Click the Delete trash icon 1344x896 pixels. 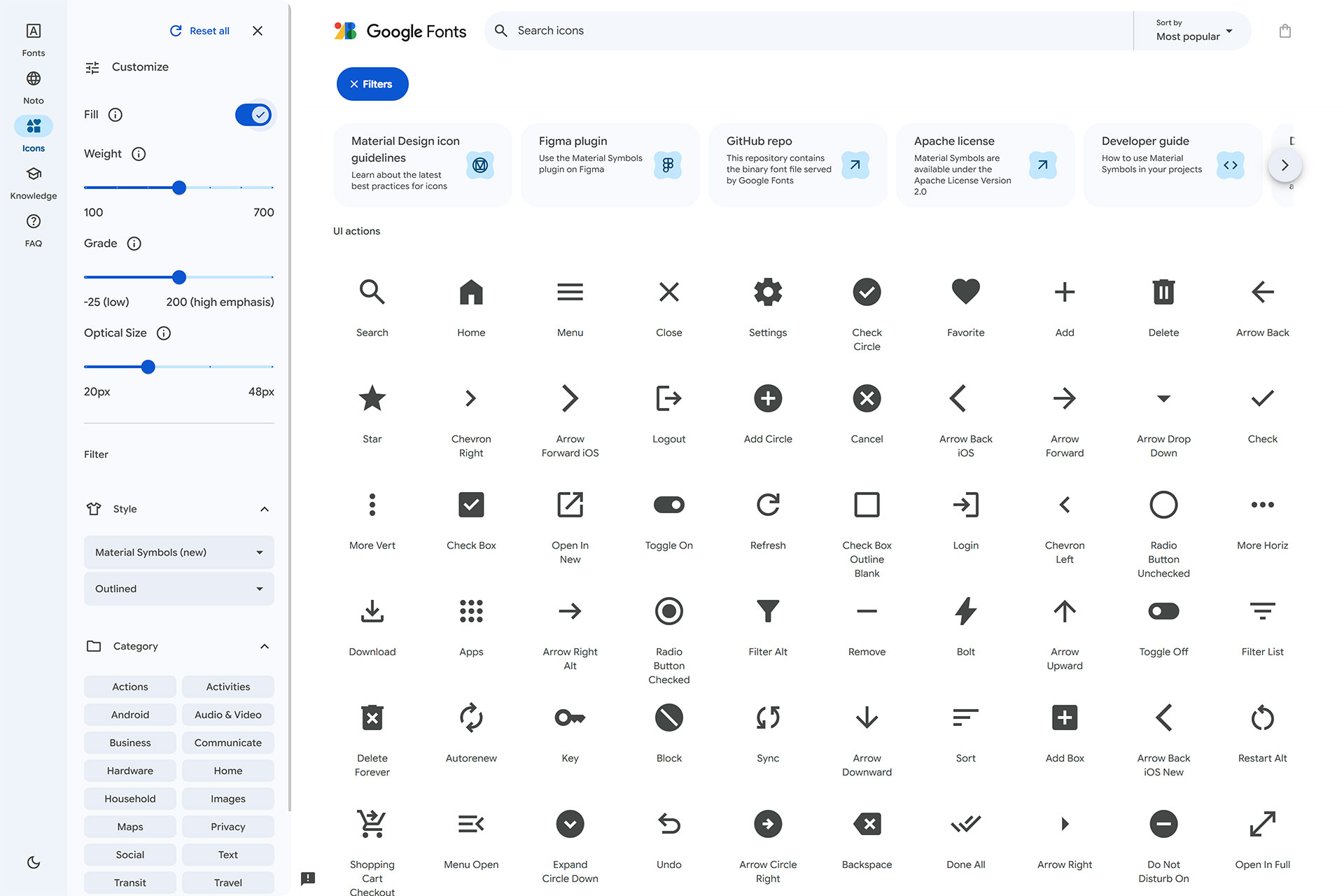(x=1163, y=292)
